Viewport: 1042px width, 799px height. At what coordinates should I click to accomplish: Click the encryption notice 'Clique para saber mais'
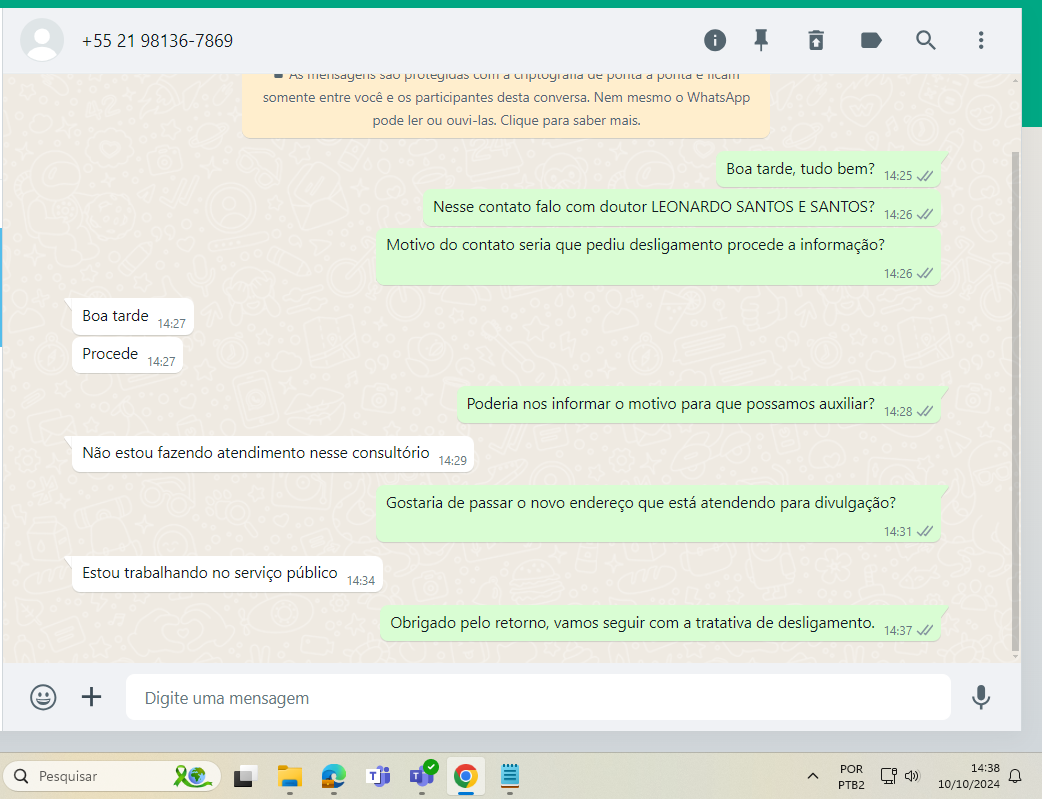click(x=570, y=120)
